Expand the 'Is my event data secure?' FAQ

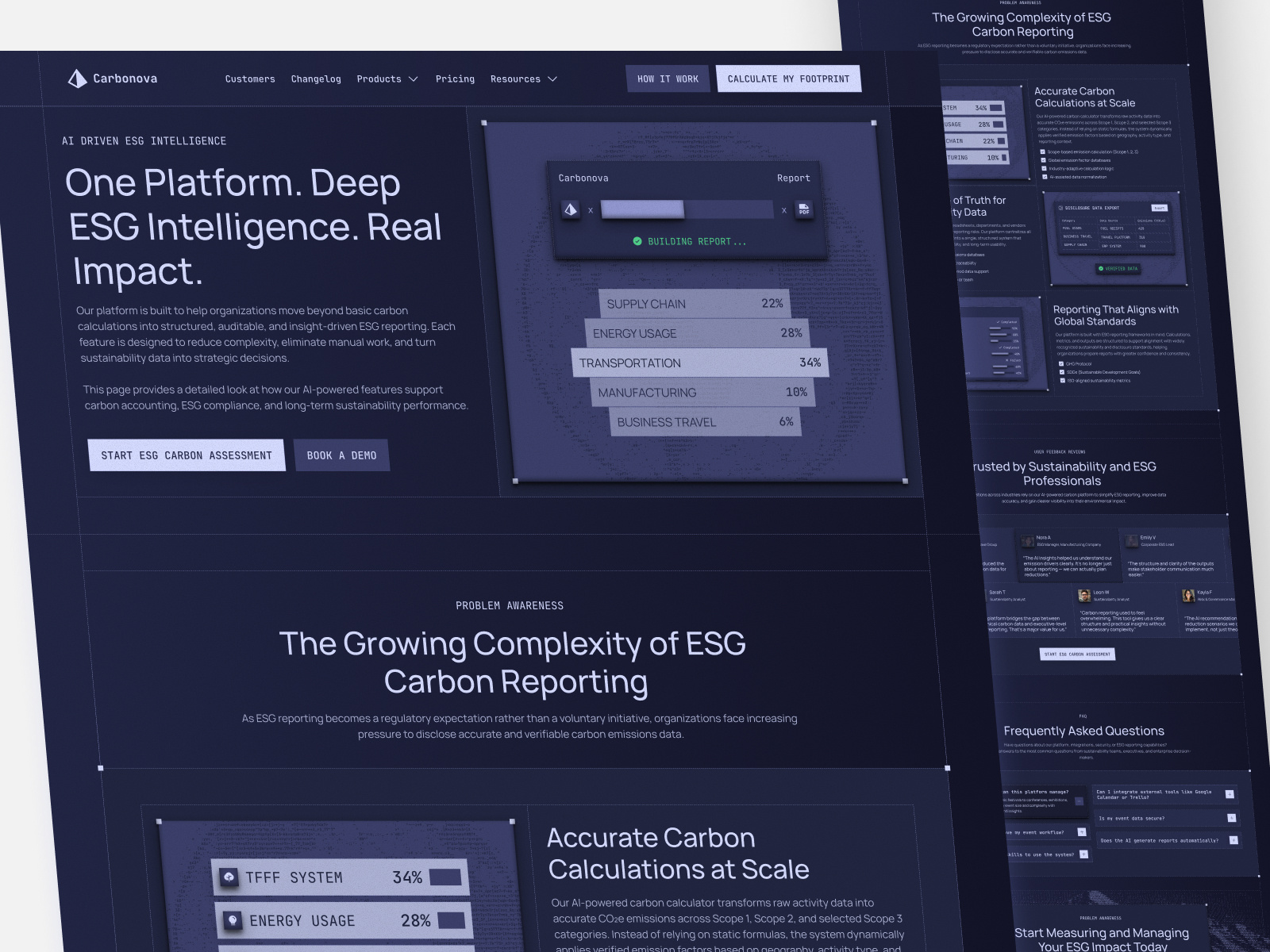pos(1231,818)
